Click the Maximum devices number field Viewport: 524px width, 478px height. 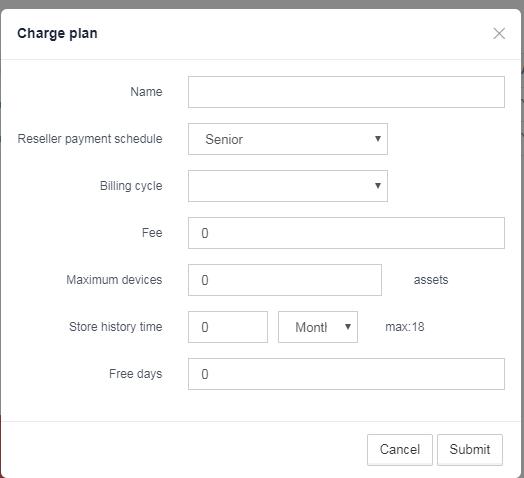285,280
